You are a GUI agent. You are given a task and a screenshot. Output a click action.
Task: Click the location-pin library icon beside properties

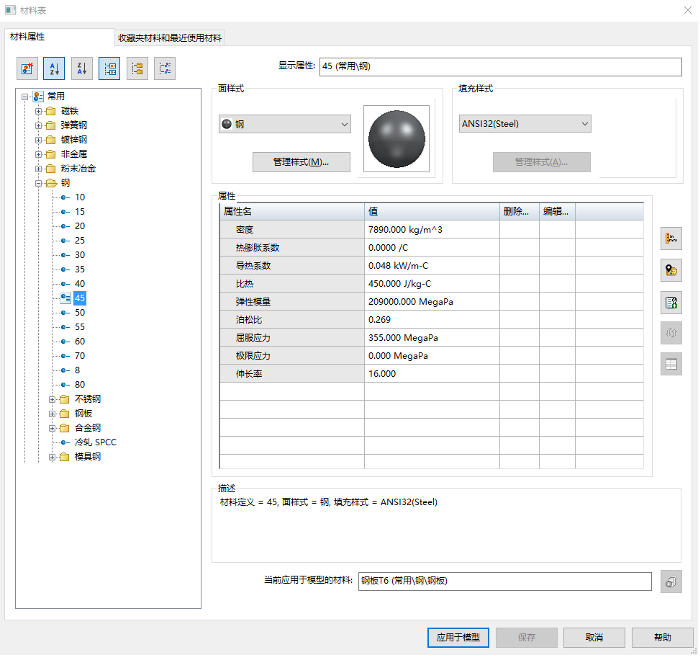[670, 270]
